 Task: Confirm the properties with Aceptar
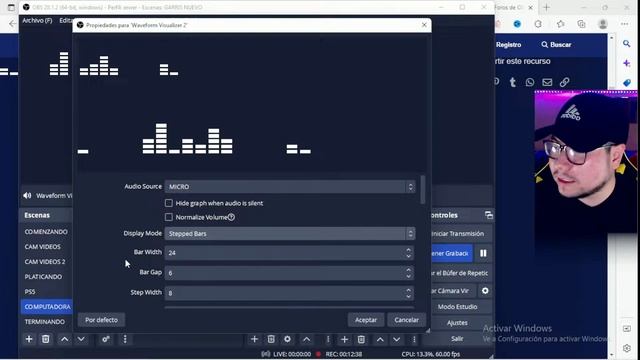tap(366, 320)
